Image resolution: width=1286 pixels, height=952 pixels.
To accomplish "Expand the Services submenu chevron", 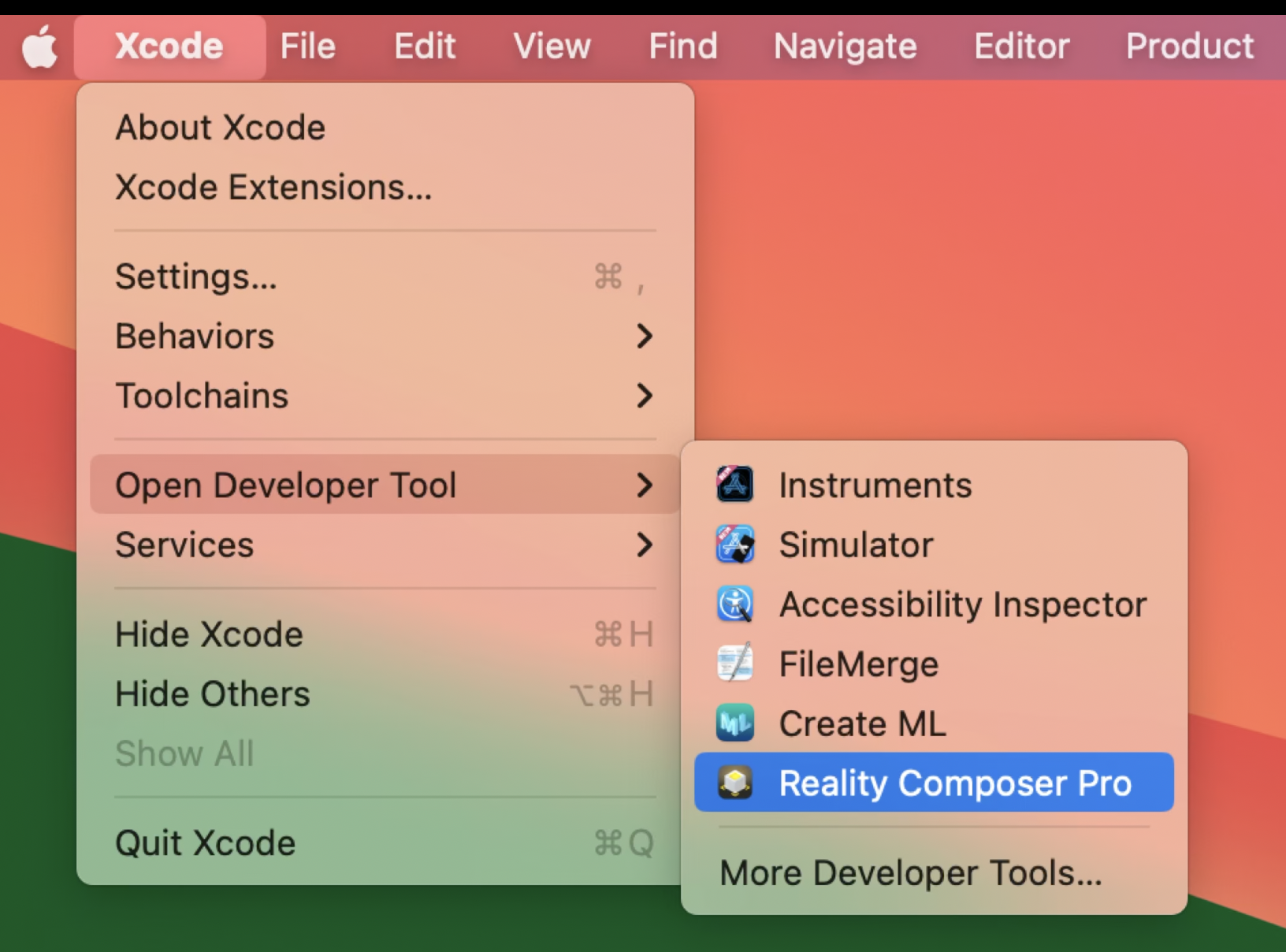I will pyautogui.click(x=645, y=545).
